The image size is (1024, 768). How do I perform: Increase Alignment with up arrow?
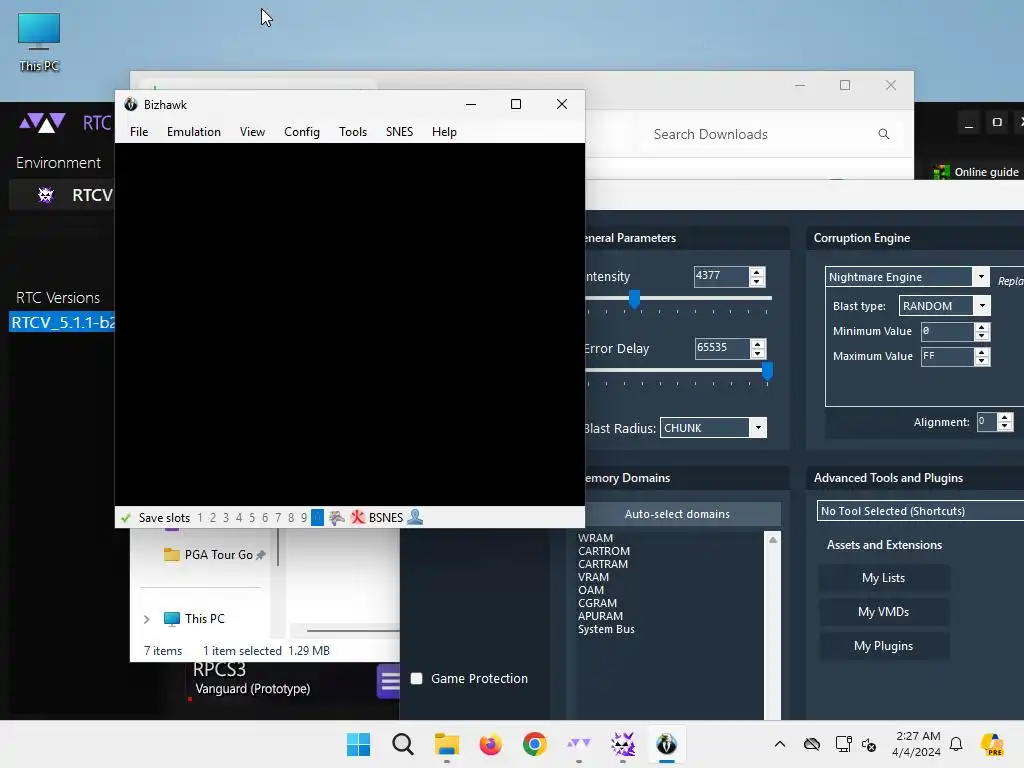[1005, 417]
